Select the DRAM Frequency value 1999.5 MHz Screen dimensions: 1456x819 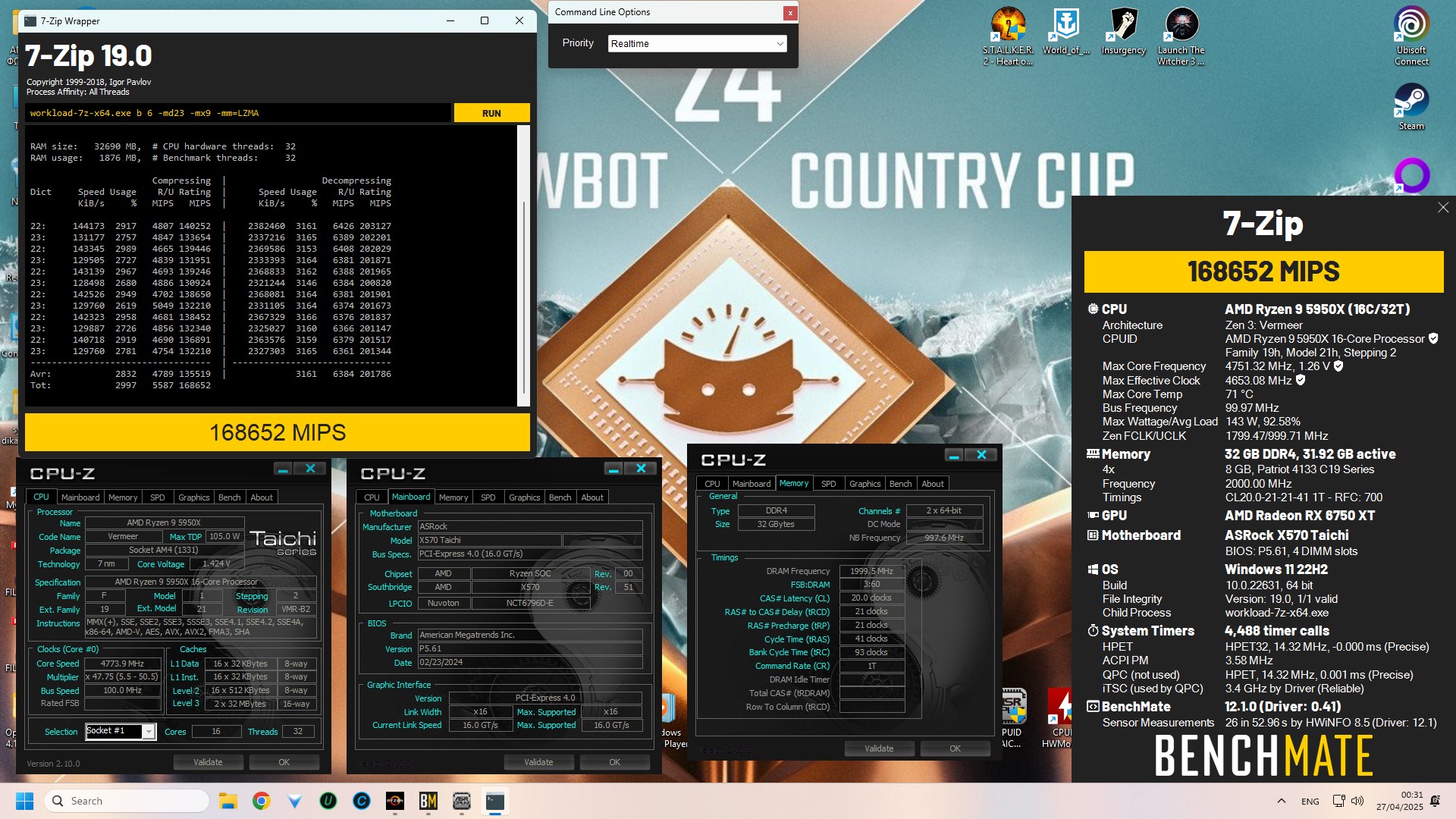(871, 571)
